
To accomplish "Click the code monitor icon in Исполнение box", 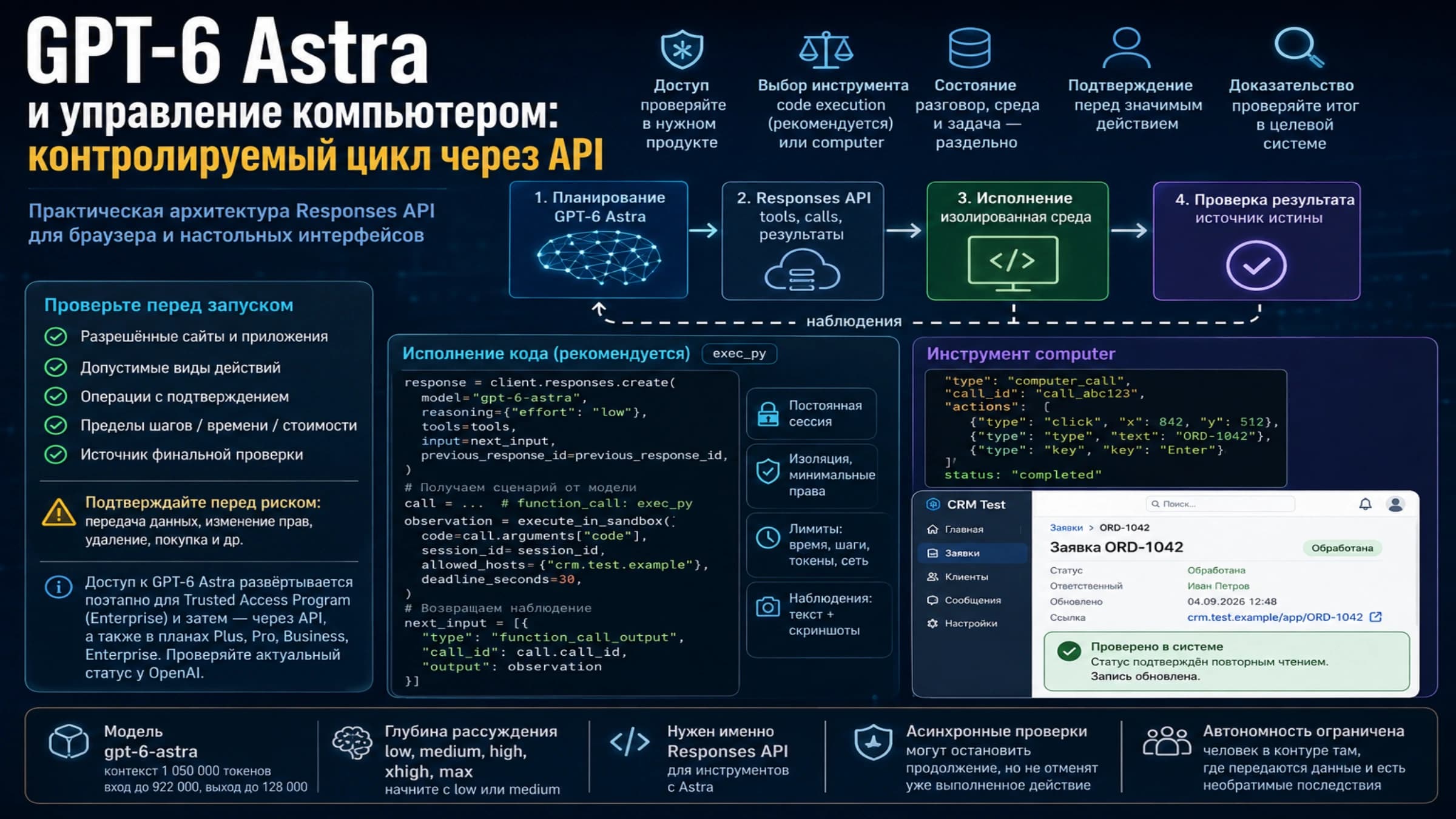I will pos(1013,264).
